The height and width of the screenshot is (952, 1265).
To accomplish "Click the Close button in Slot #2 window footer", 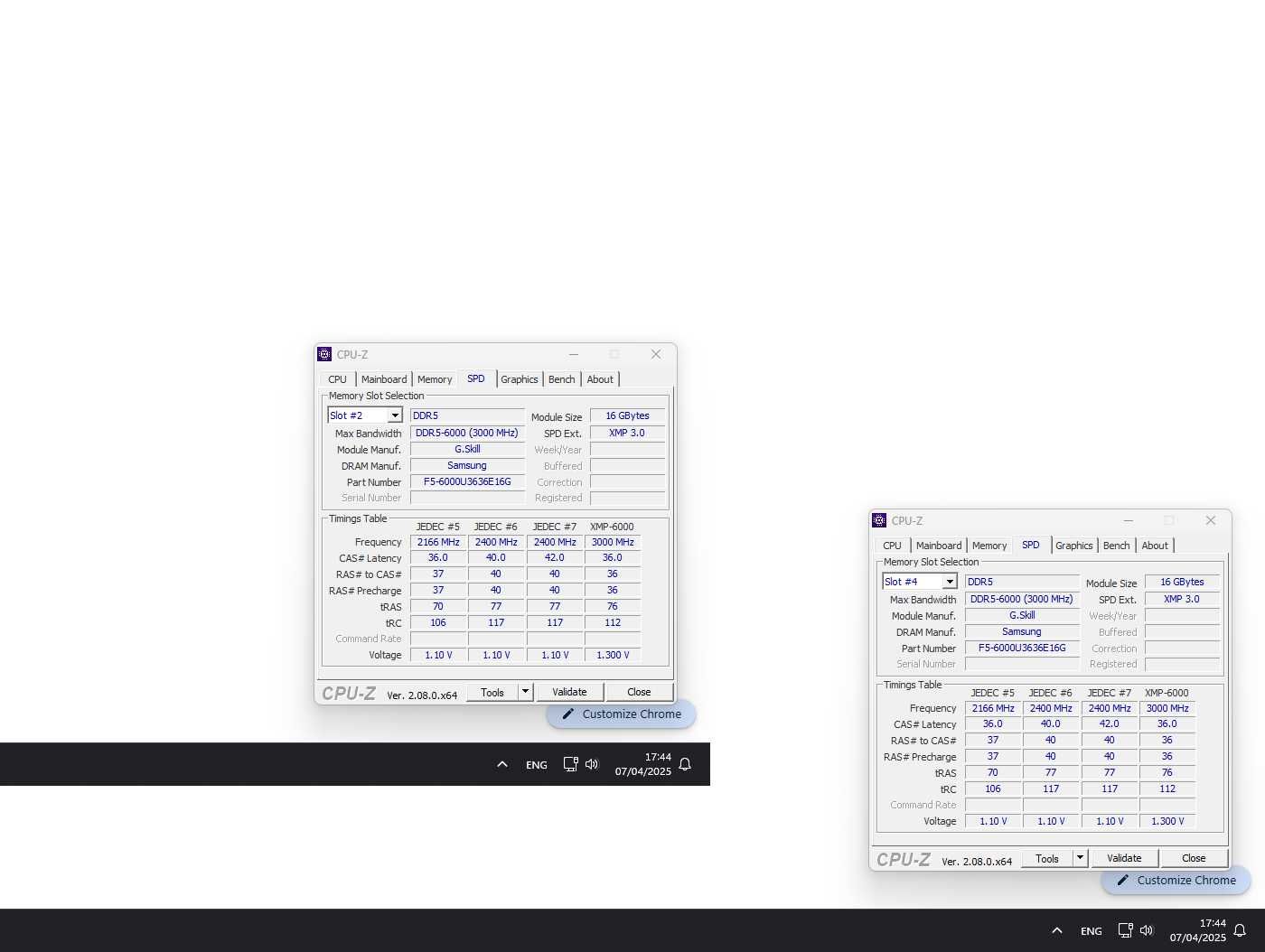I will (639, 692).
